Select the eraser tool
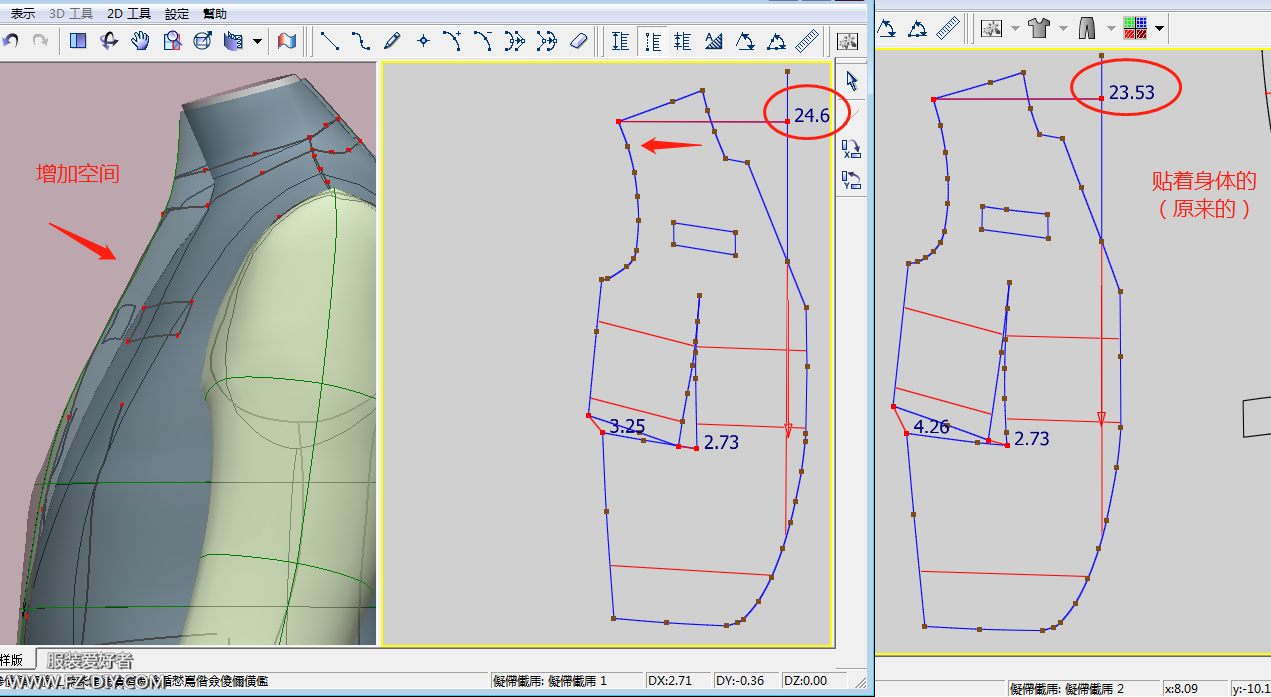1271x697 pixels. [579, 41]
